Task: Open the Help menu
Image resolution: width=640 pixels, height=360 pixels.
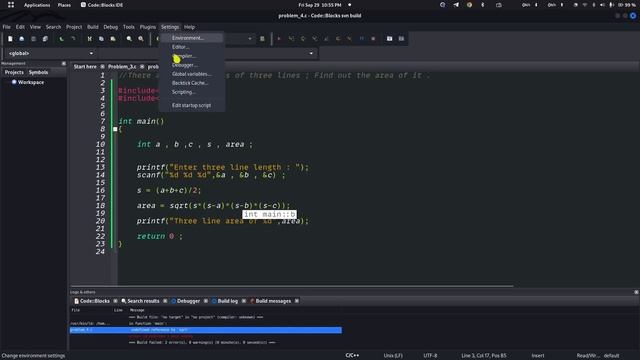Action: tap(189, 27)
